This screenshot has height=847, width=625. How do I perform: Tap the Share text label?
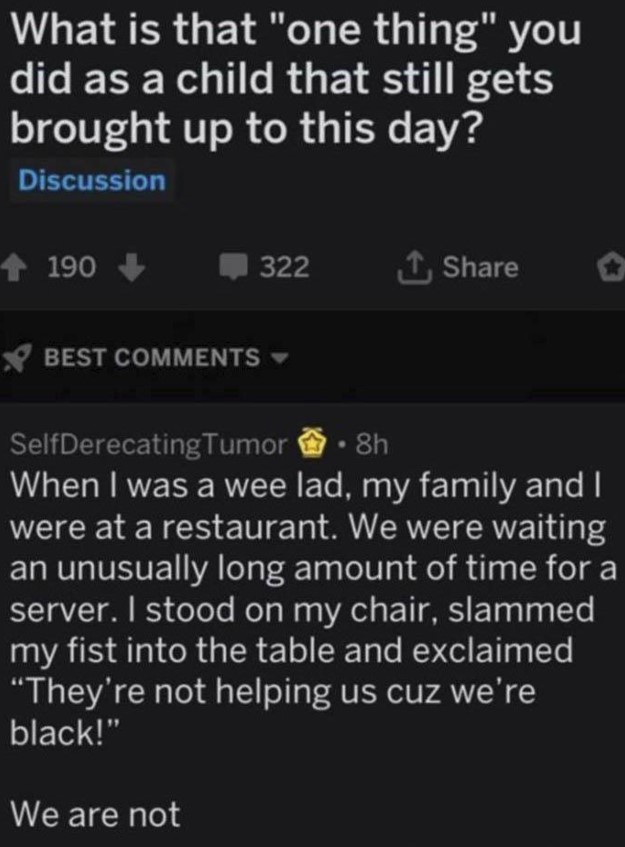(480, 268)
